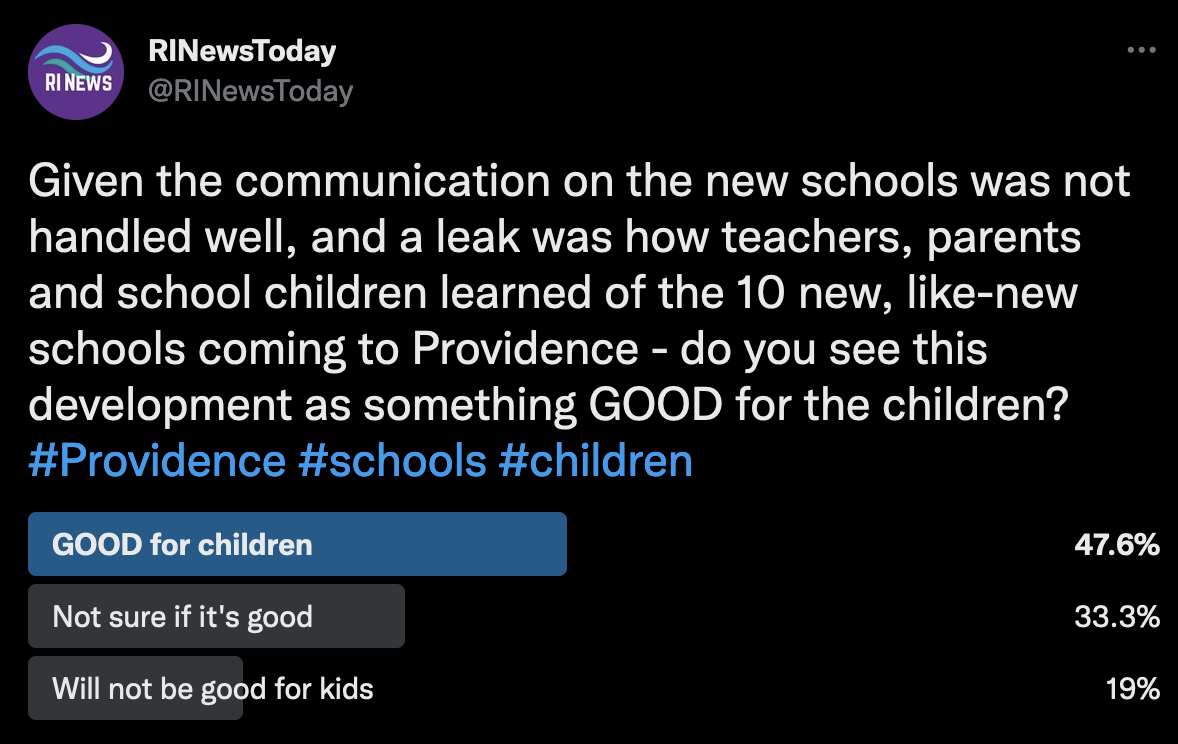Open the @RINewsToday handle link
1178x744 pixels.
(x=250, y=91)
